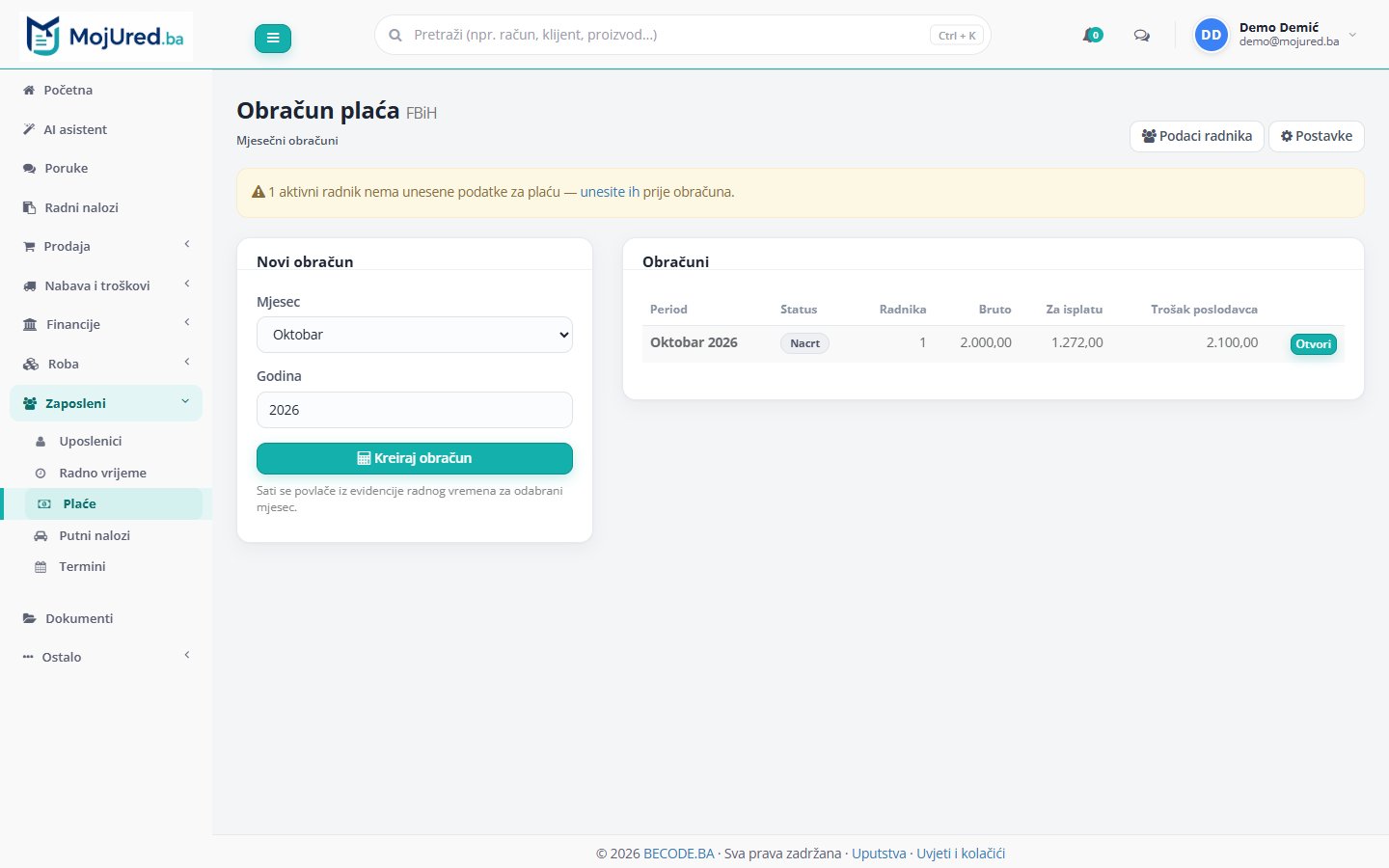This screenshot has width=1389, height=868.
Task: Collapse the Zaposleni section chevron
Action: pos(185,401)
